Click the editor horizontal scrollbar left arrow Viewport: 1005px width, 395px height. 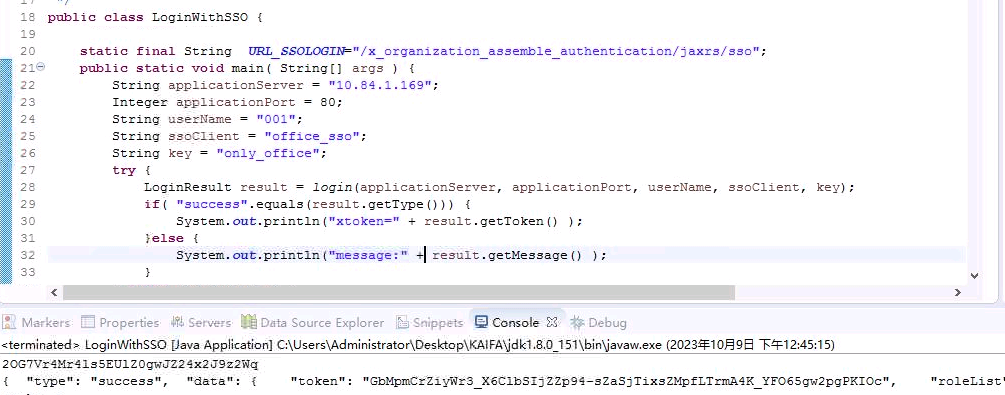[54, 292]
